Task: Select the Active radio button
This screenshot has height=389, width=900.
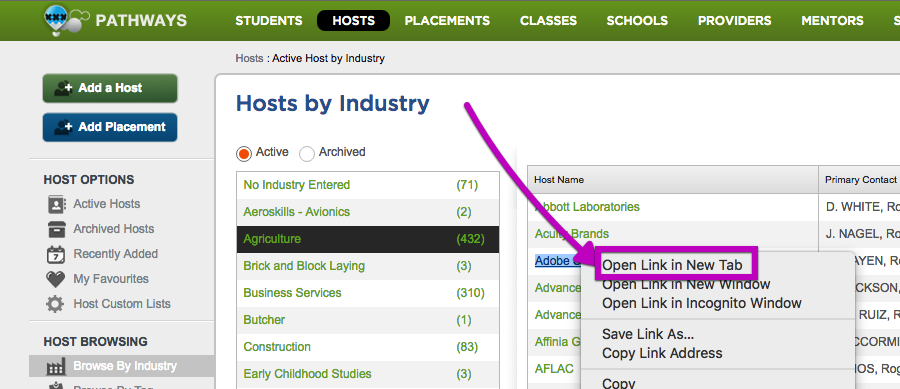Action: (243, 153)
